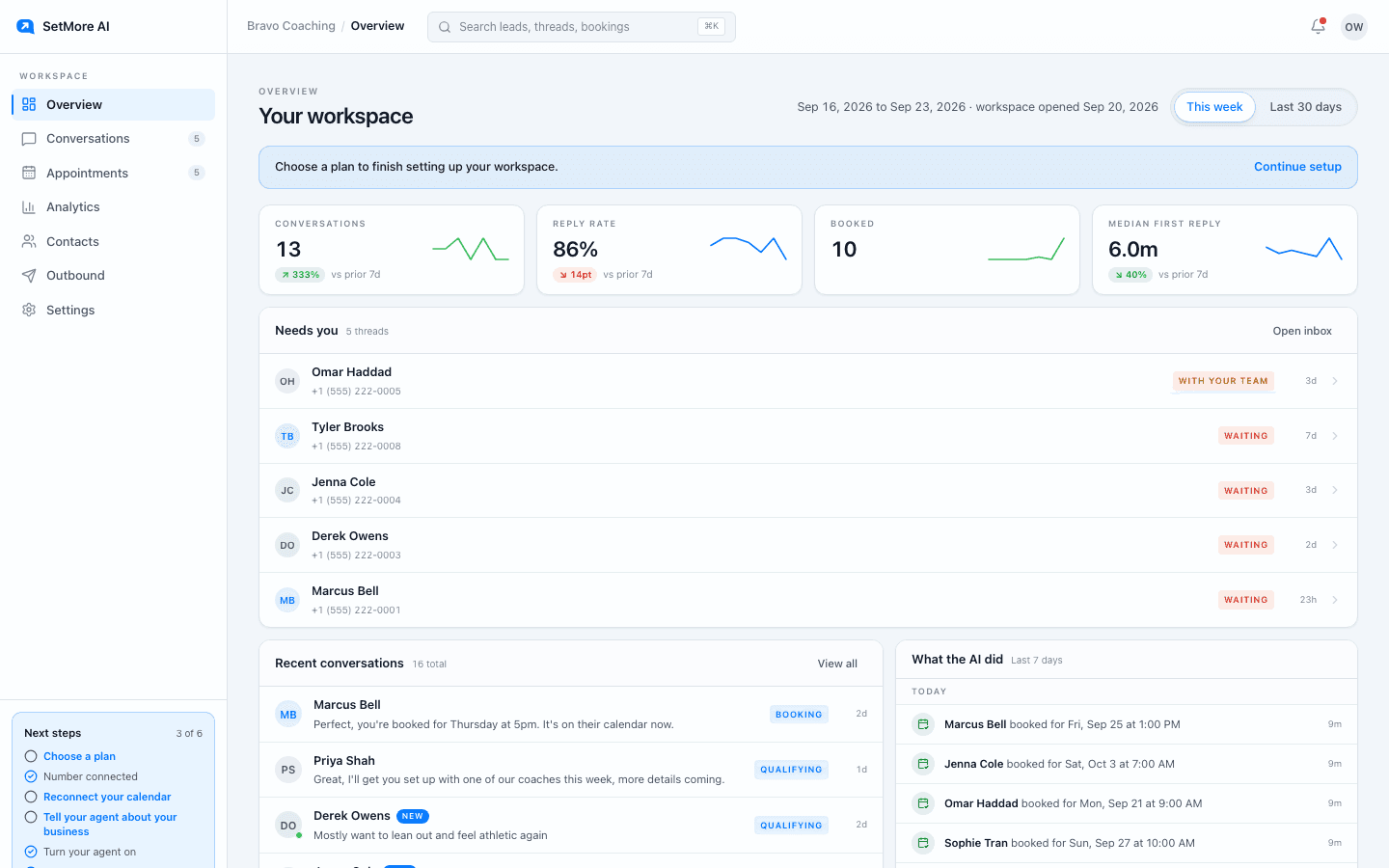Click booking icon beside Omar Haddad booked

(923, 803)
